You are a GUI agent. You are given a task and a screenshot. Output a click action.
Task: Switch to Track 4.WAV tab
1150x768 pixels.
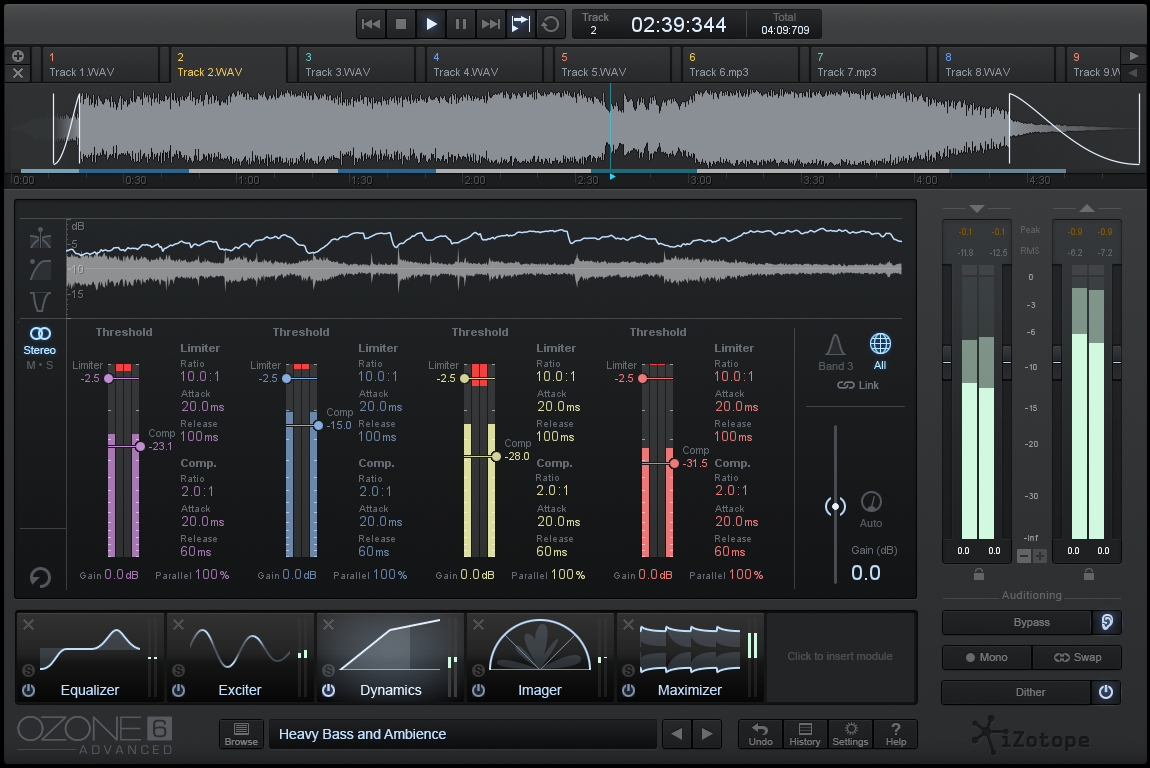point(486,65)
